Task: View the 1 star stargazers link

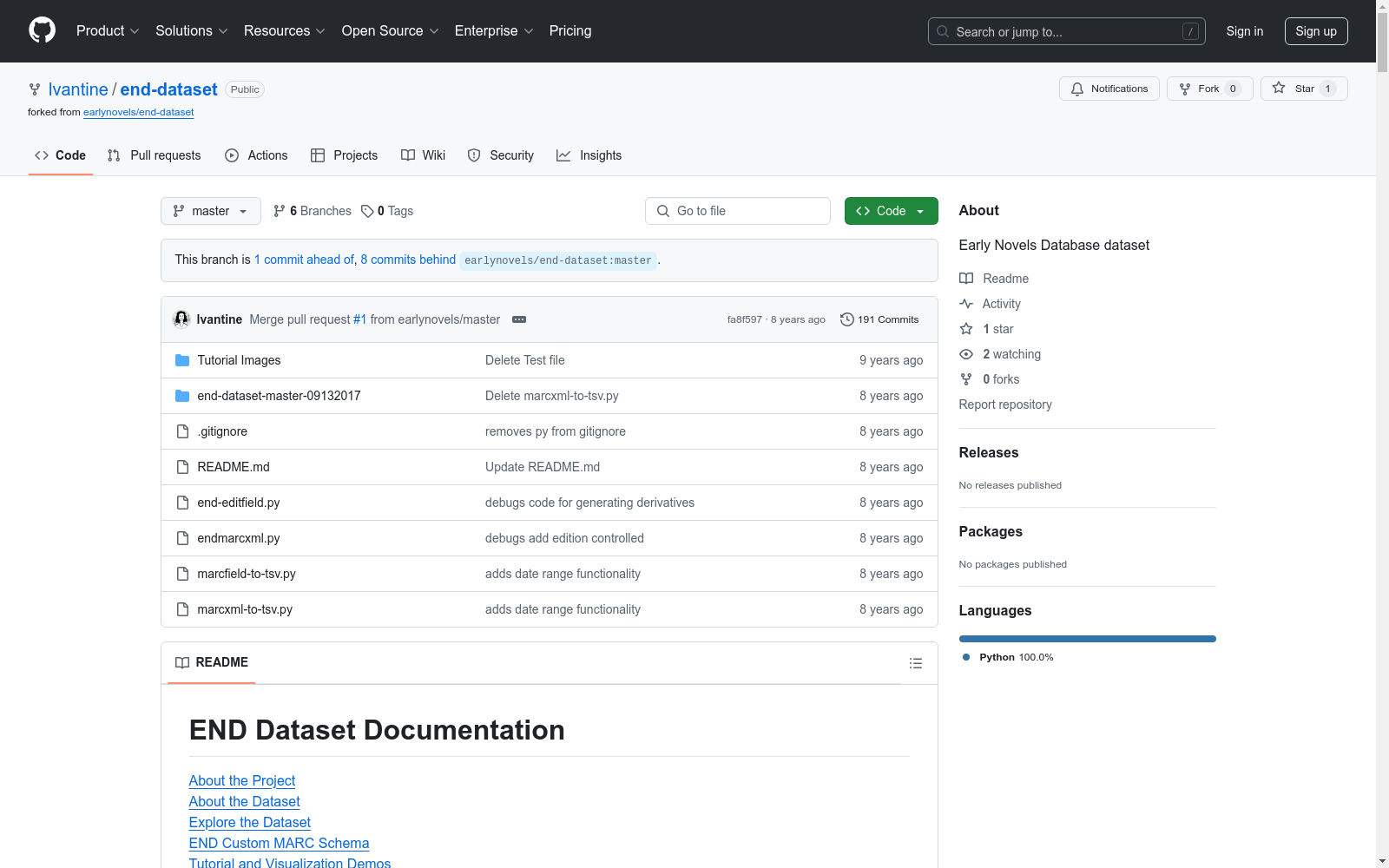Action: point(986,329)
